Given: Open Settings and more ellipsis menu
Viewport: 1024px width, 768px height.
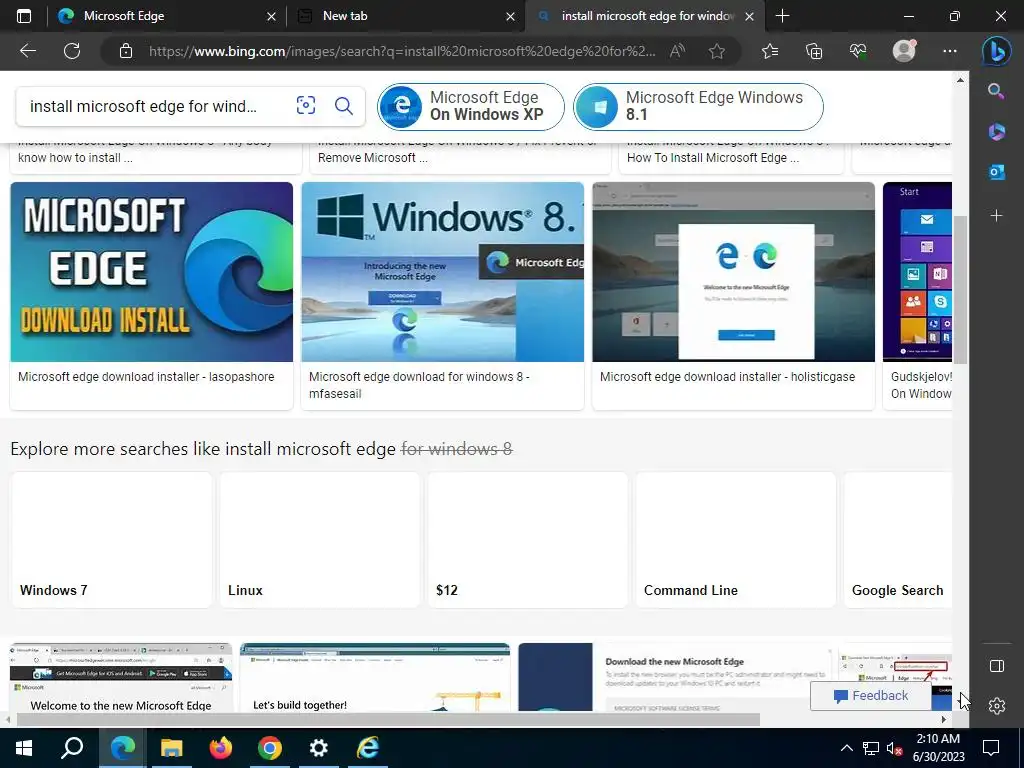Looking at the screenshot, I should (950, 51).
